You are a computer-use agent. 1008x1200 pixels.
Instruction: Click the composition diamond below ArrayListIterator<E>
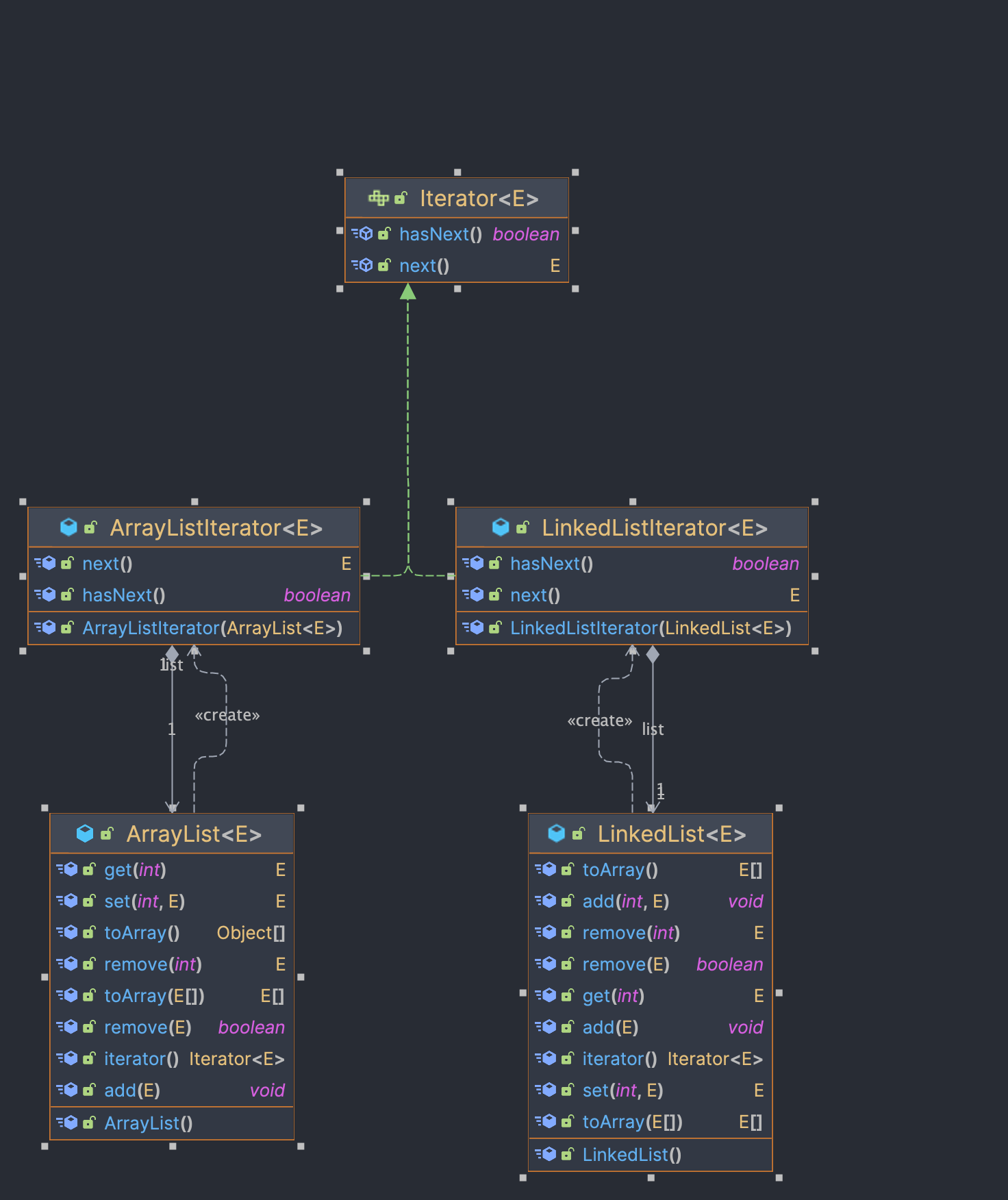point(173,655)
